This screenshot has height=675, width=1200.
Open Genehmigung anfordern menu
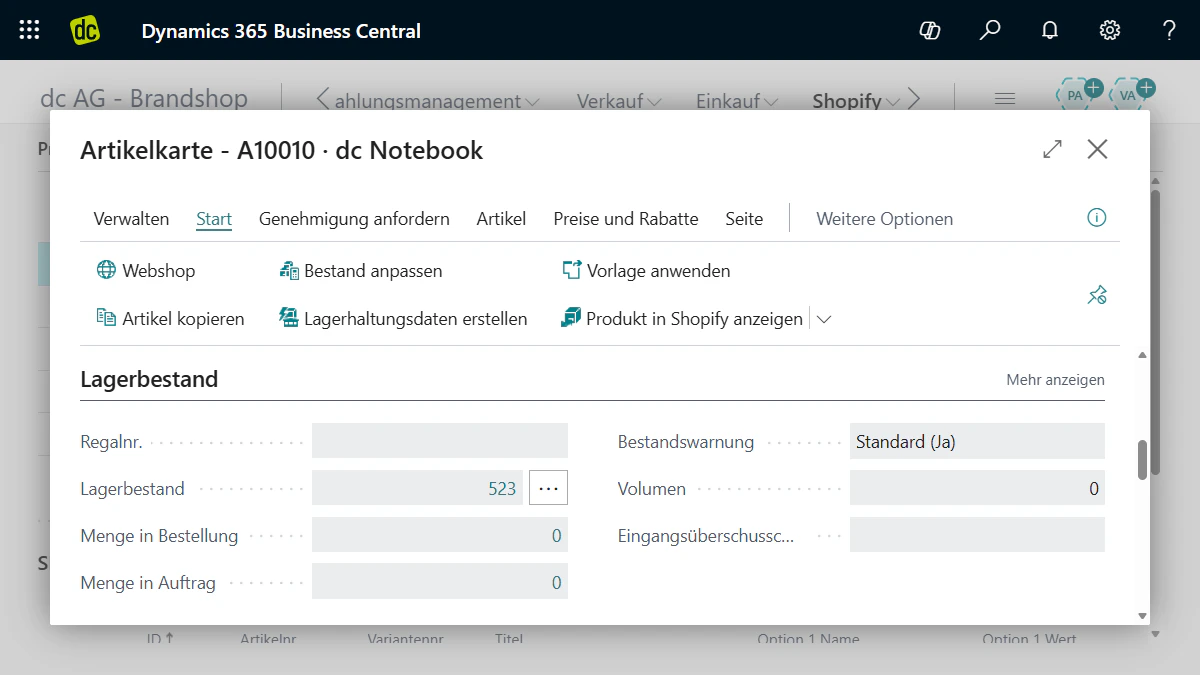pyautogui.click(x=354, y=218)
